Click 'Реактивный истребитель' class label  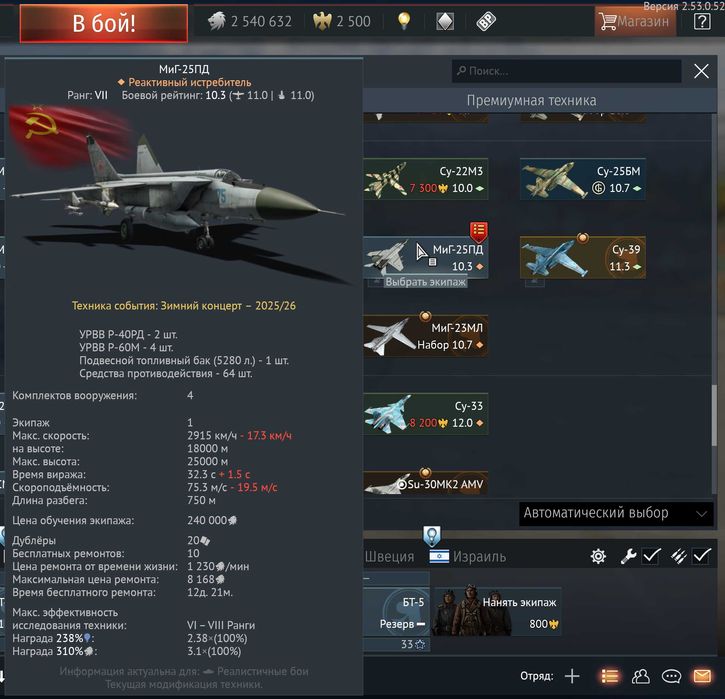tap(190, 82)
